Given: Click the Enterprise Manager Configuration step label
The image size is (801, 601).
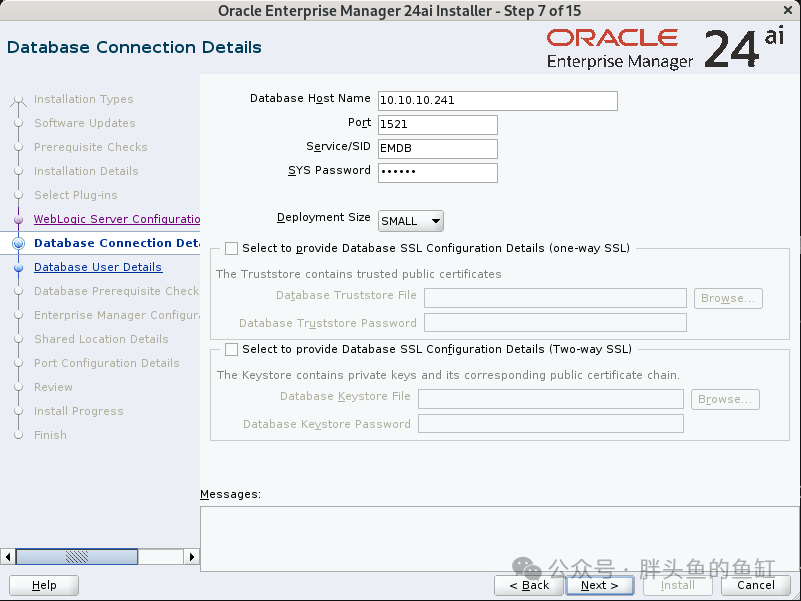Looking at the screenshot, I should tap(117, 315).
